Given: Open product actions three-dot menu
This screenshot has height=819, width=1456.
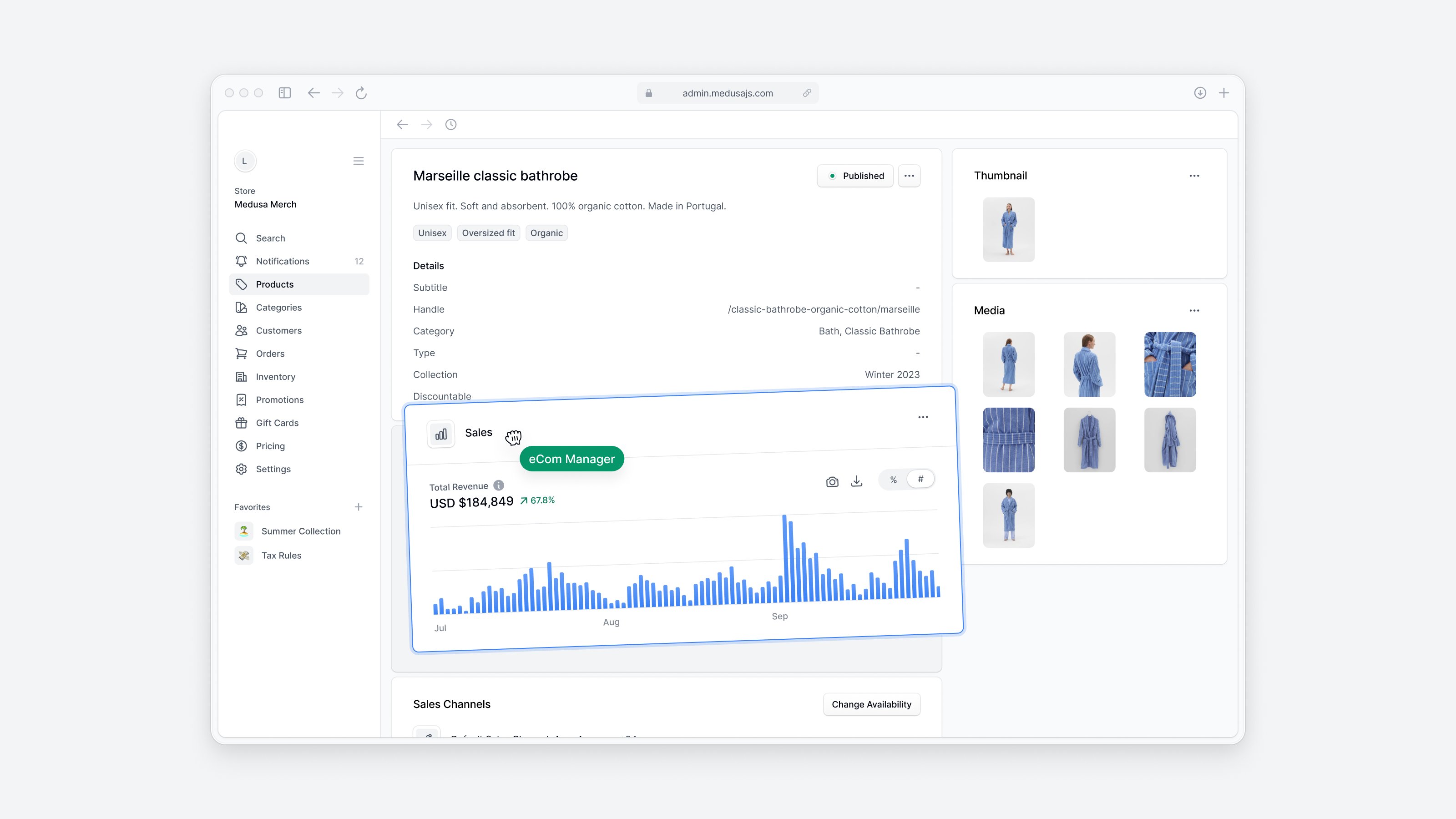Looking at the screenshot, I should [909, 176].
